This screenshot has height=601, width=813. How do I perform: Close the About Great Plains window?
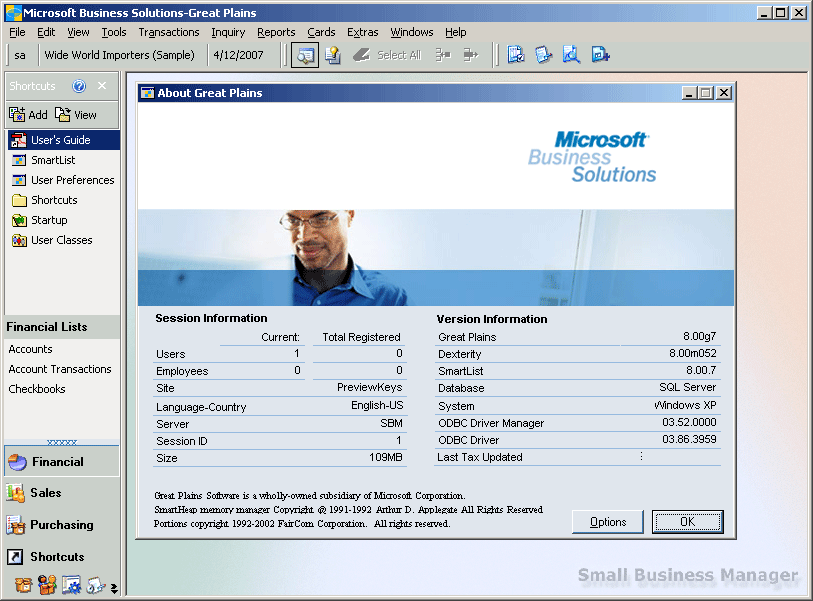pyautogui.click(x=724, y=93)
